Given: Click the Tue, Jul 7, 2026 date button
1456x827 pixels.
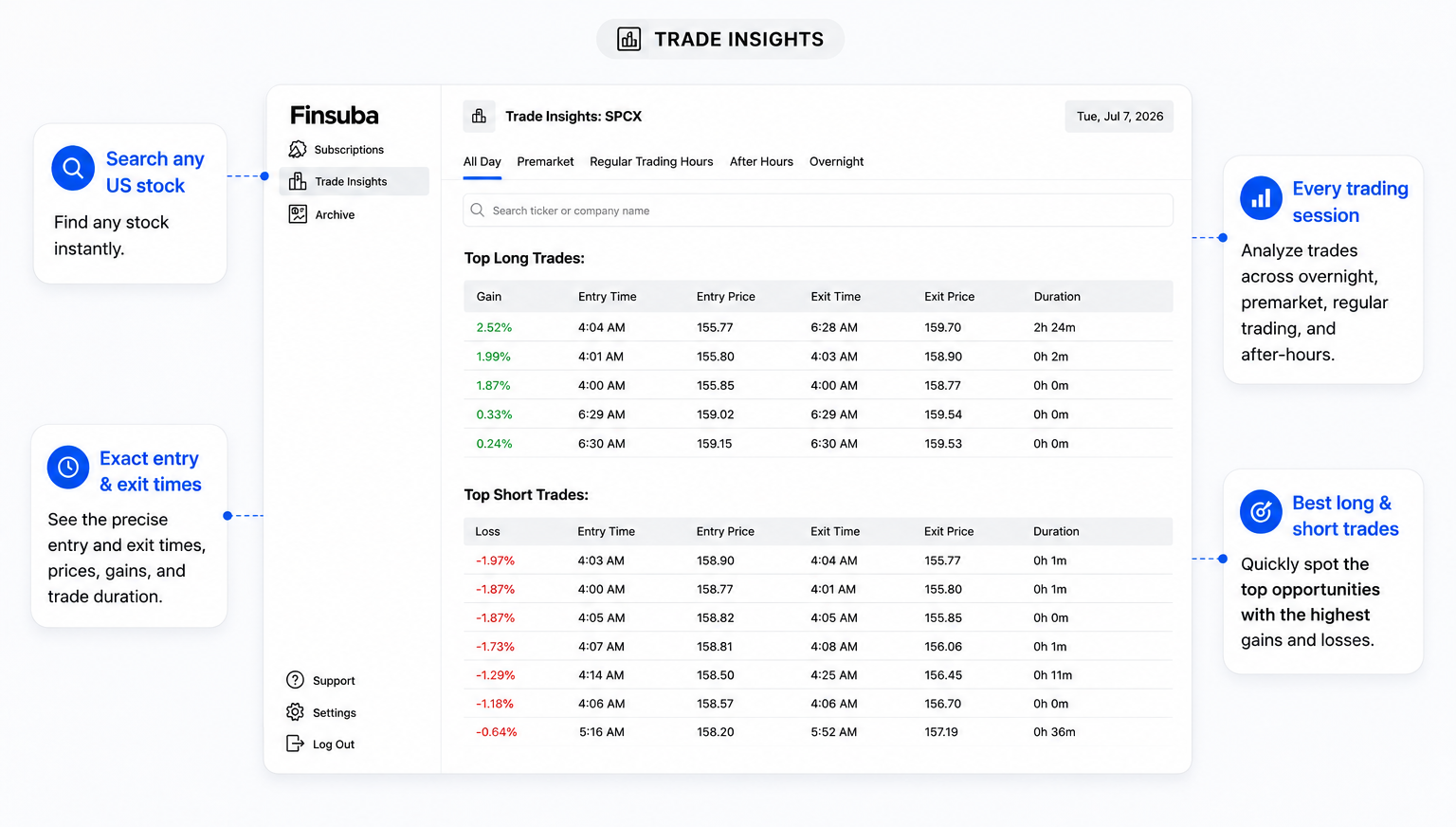Looking at the screenshot, I should (x=1119, y=117).
